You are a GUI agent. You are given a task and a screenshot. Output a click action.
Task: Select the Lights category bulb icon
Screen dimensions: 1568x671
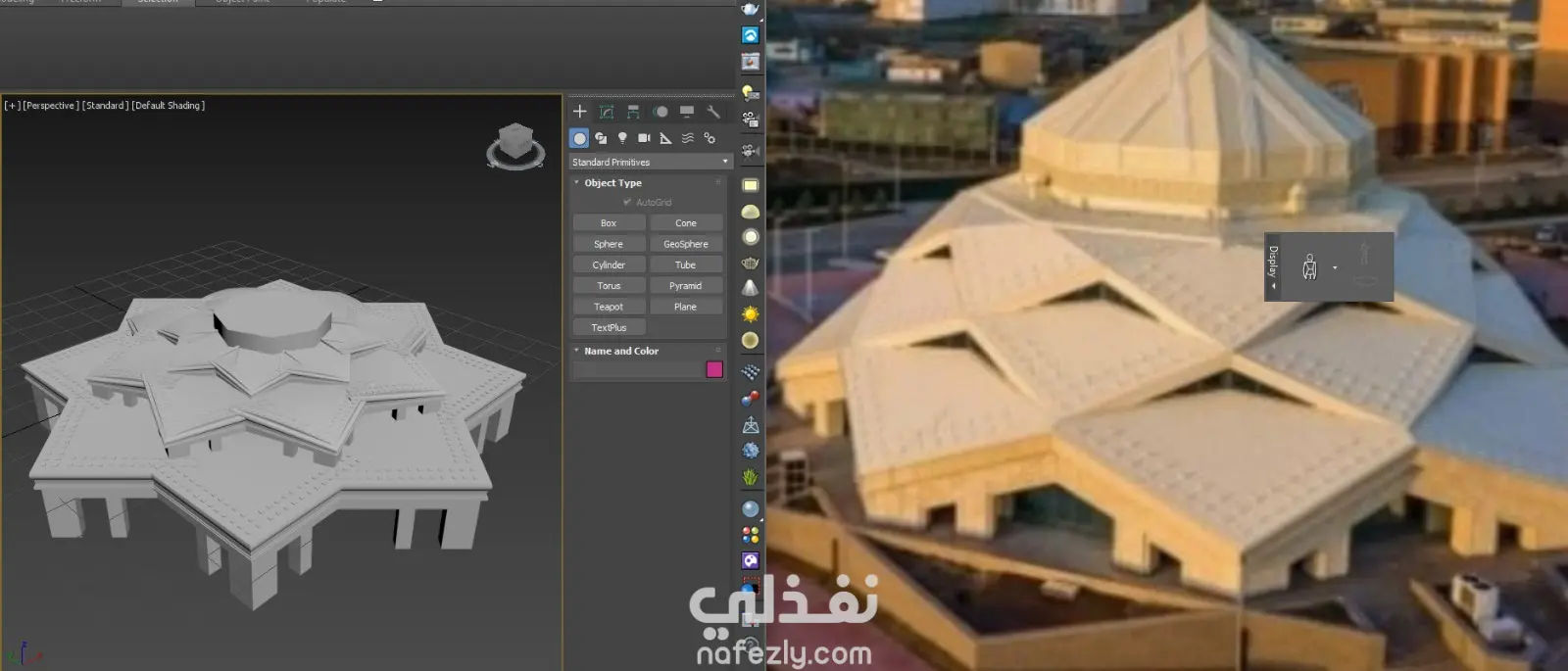[622, 138]
